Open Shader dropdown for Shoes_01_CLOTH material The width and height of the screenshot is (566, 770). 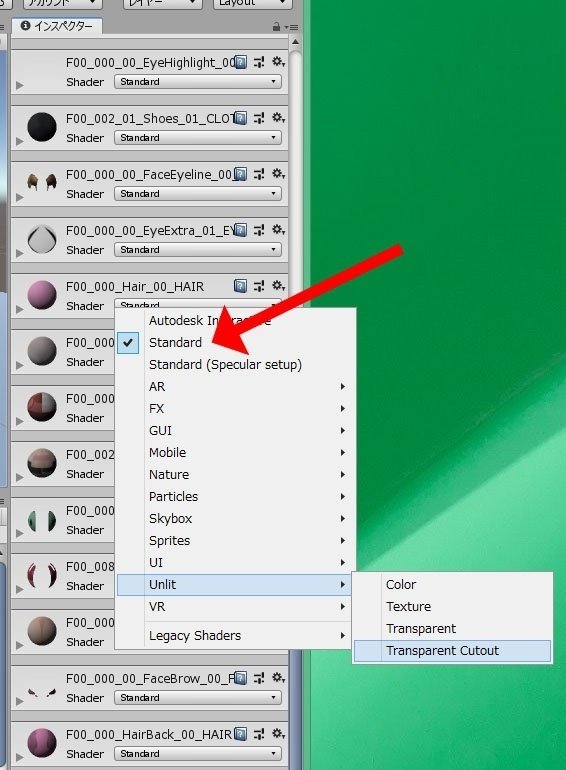pos(198,138)
